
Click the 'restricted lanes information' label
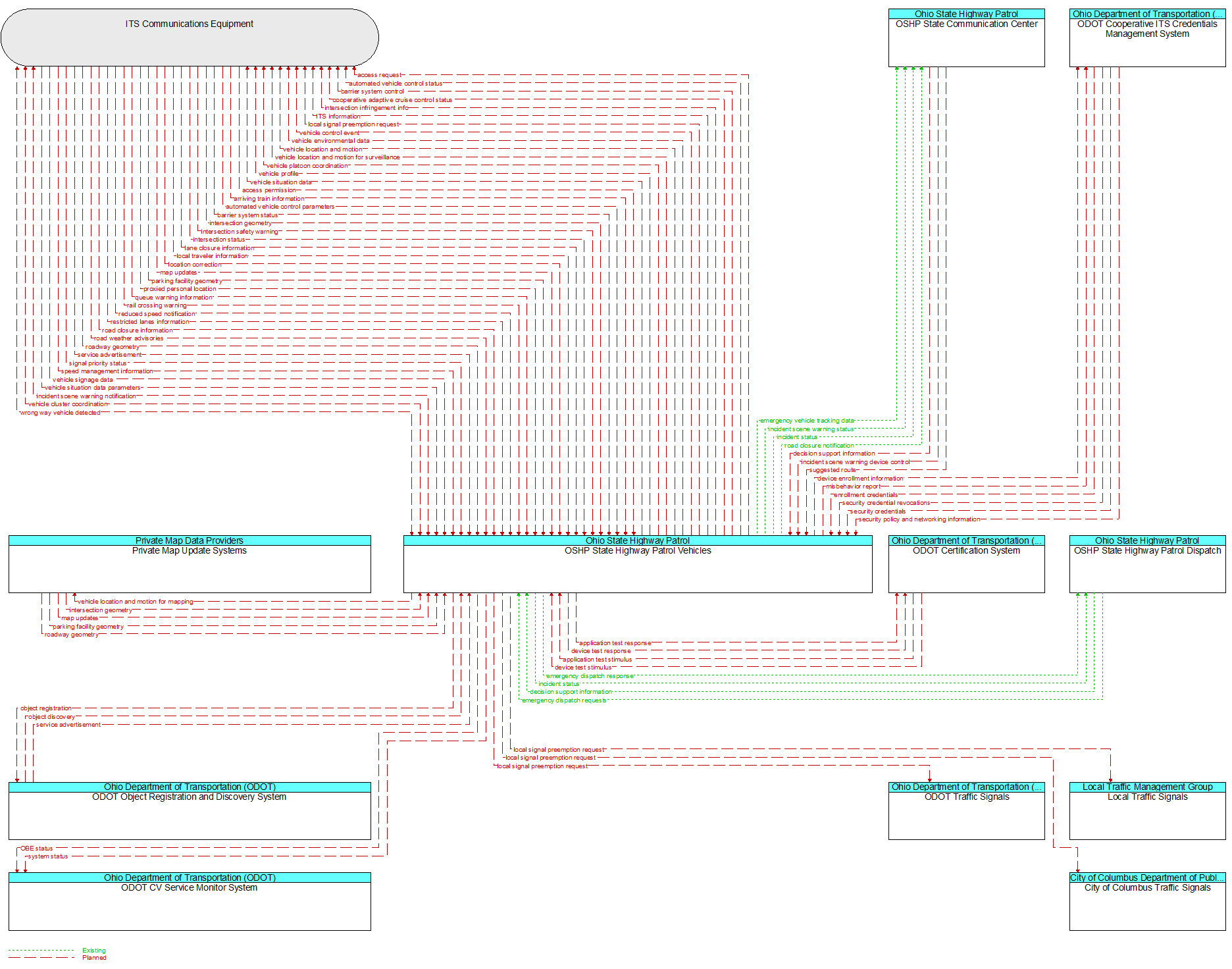pos(149,322)
